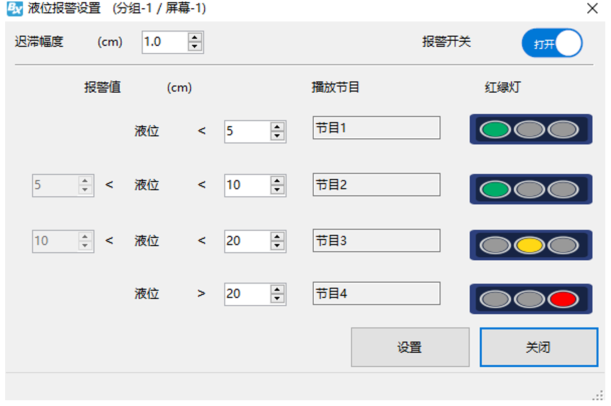Click the app icon in title bar
Screen dimensions: 611x406
[x=15, y=11]
